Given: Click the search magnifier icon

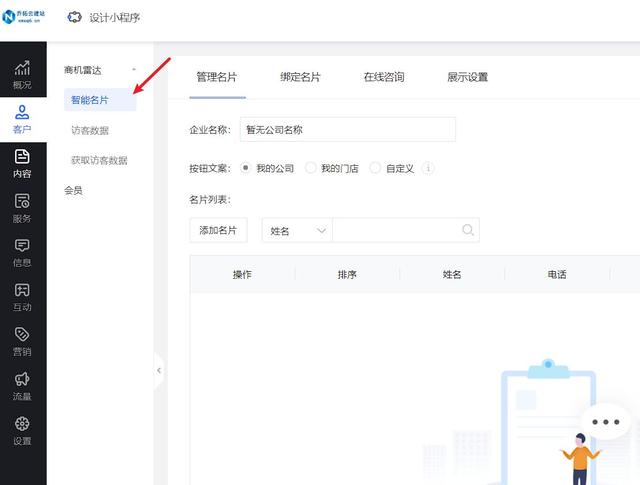Looking at the screenshot, I should click(x=467, y=230).
